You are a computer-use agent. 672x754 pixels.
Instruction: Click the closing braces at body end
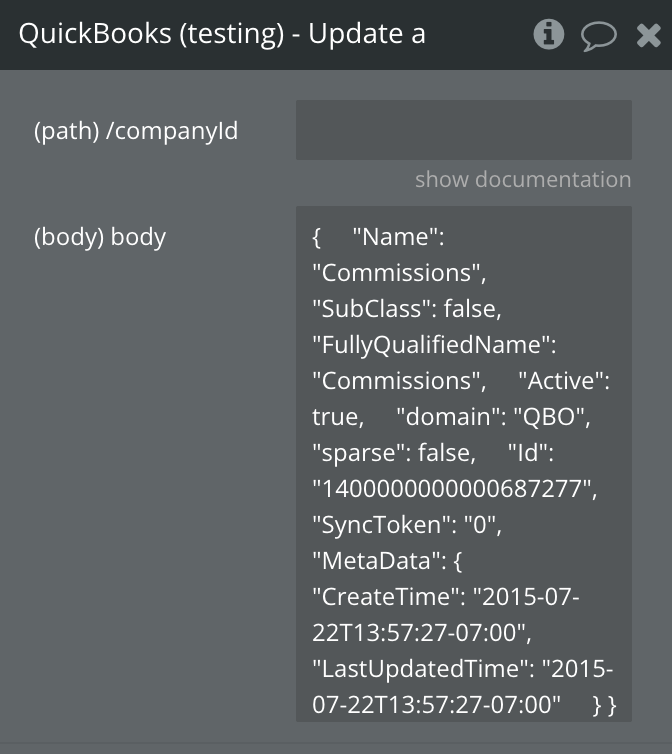[605, 705]
